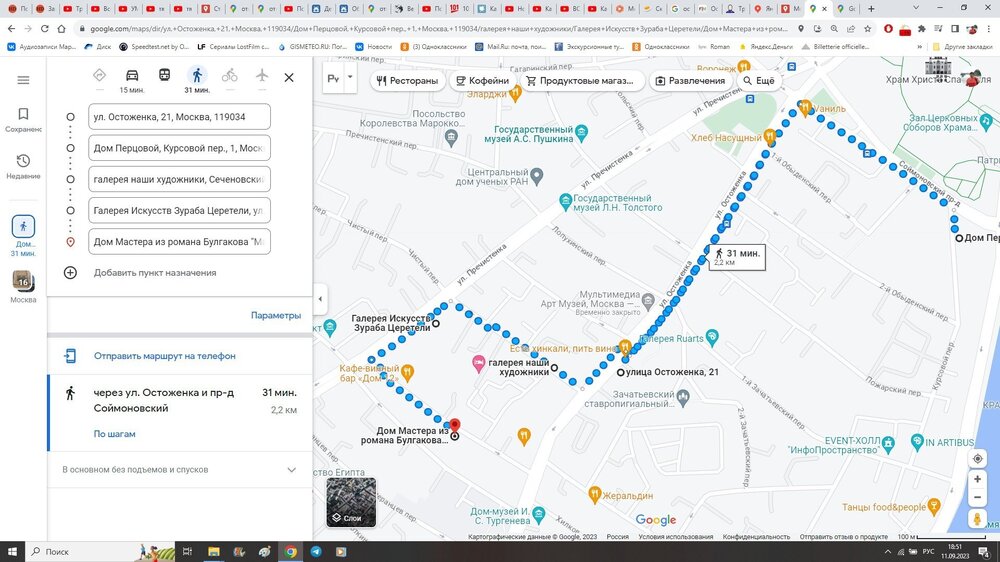Show more bookmarks chevron

920,47
